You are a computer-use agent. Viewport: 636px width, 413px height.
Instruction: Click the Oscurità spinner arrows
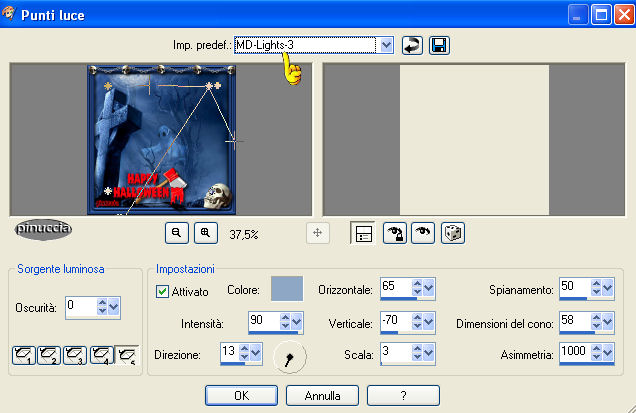coord(102,307)
